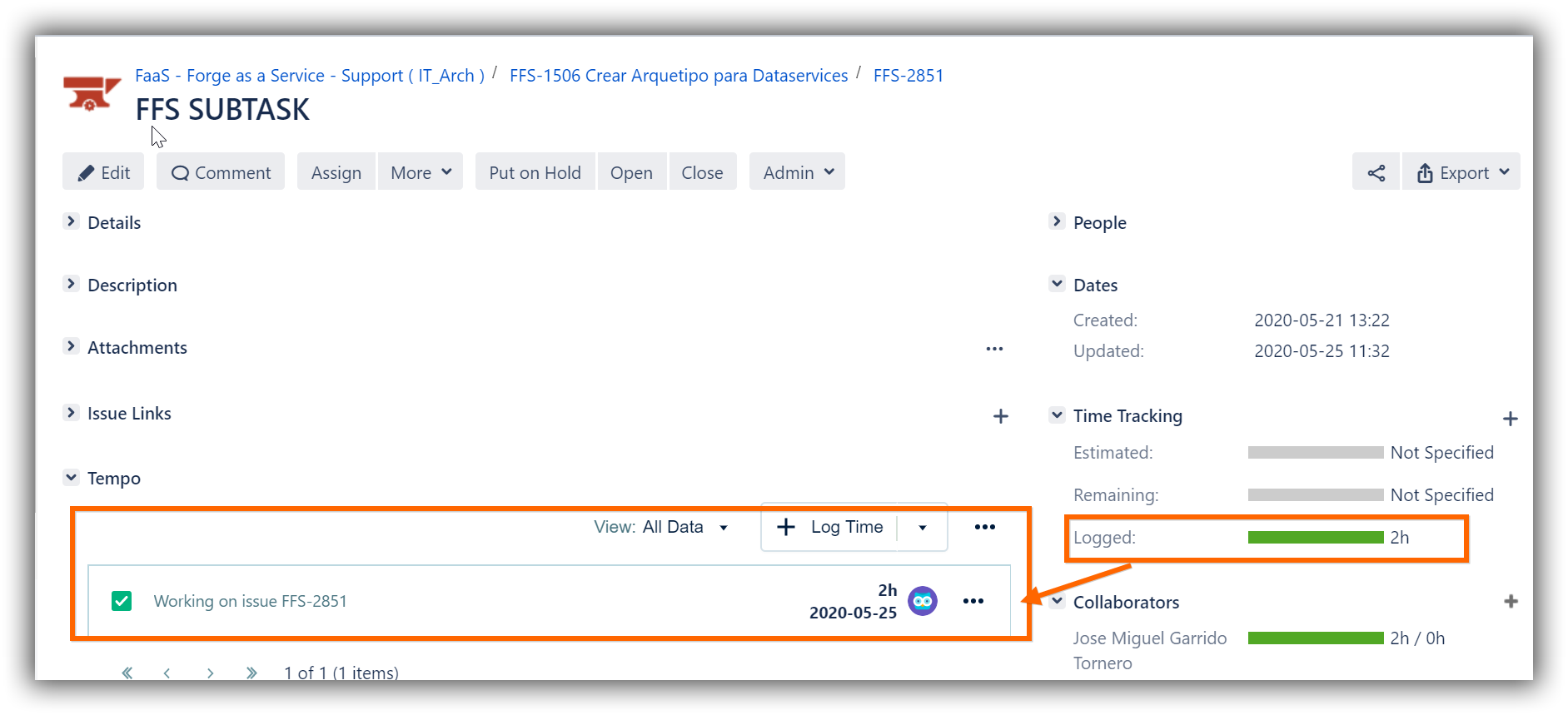Click the worklog author avatar
Viewport: 1568px width, 715px height.
923,601
